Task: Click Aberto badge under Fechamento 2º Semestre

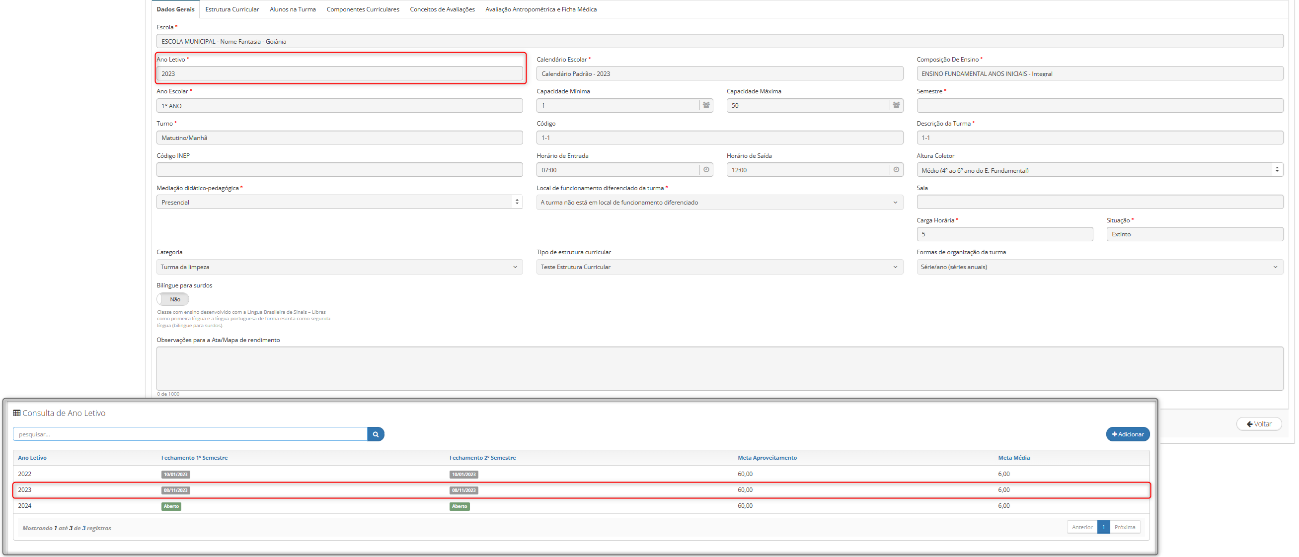Action: coord(460,506)
